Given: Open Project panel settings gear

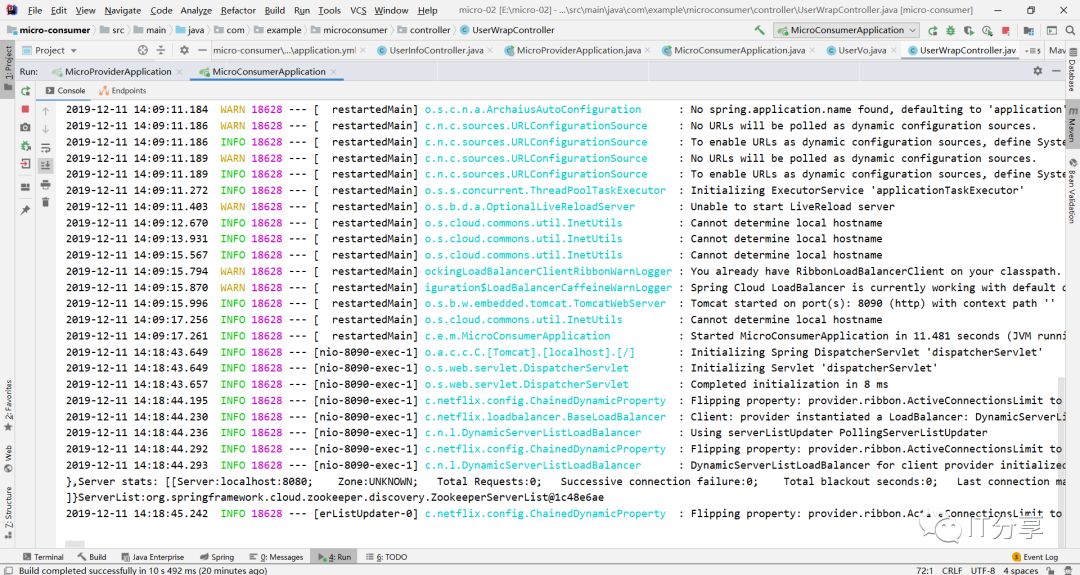Looking at the screenshot, I should coord(184,50).
